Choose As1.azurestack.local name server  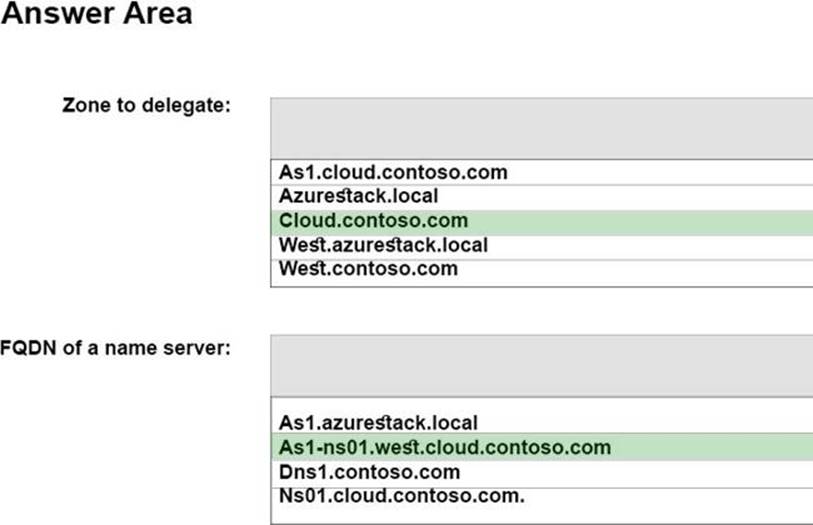[x=378, y=423]
